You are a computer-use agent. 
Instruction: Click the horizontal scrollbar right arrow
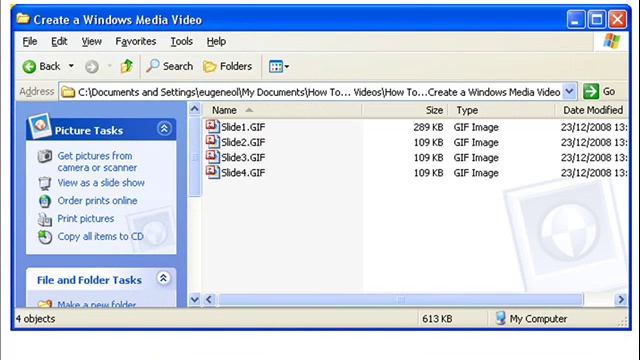pyautogui.click(x=621, y=300)
